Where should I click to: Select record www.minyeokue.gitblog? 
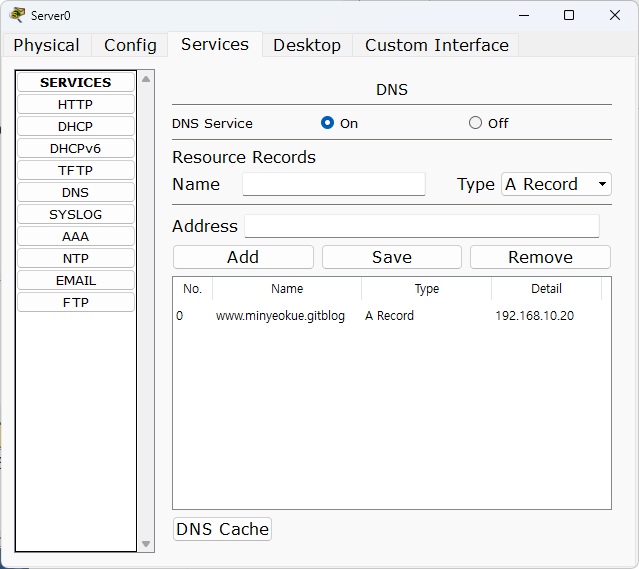coord(280,315)
